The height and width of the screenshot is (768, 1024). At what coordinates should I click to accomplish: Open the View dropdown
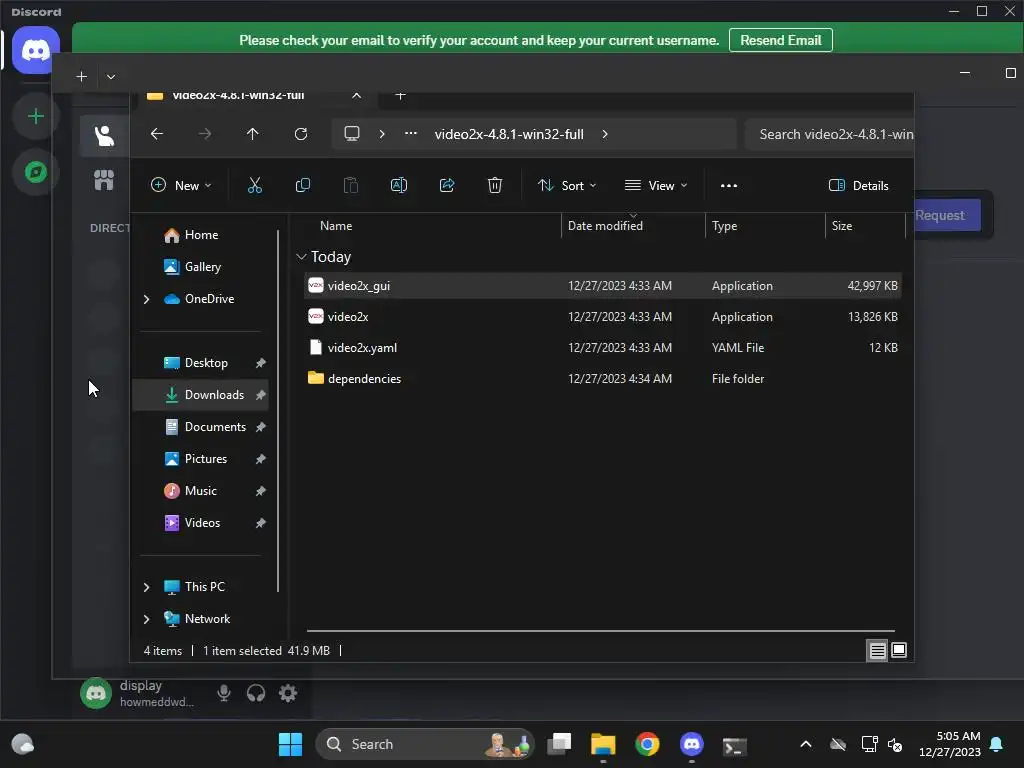656,185
